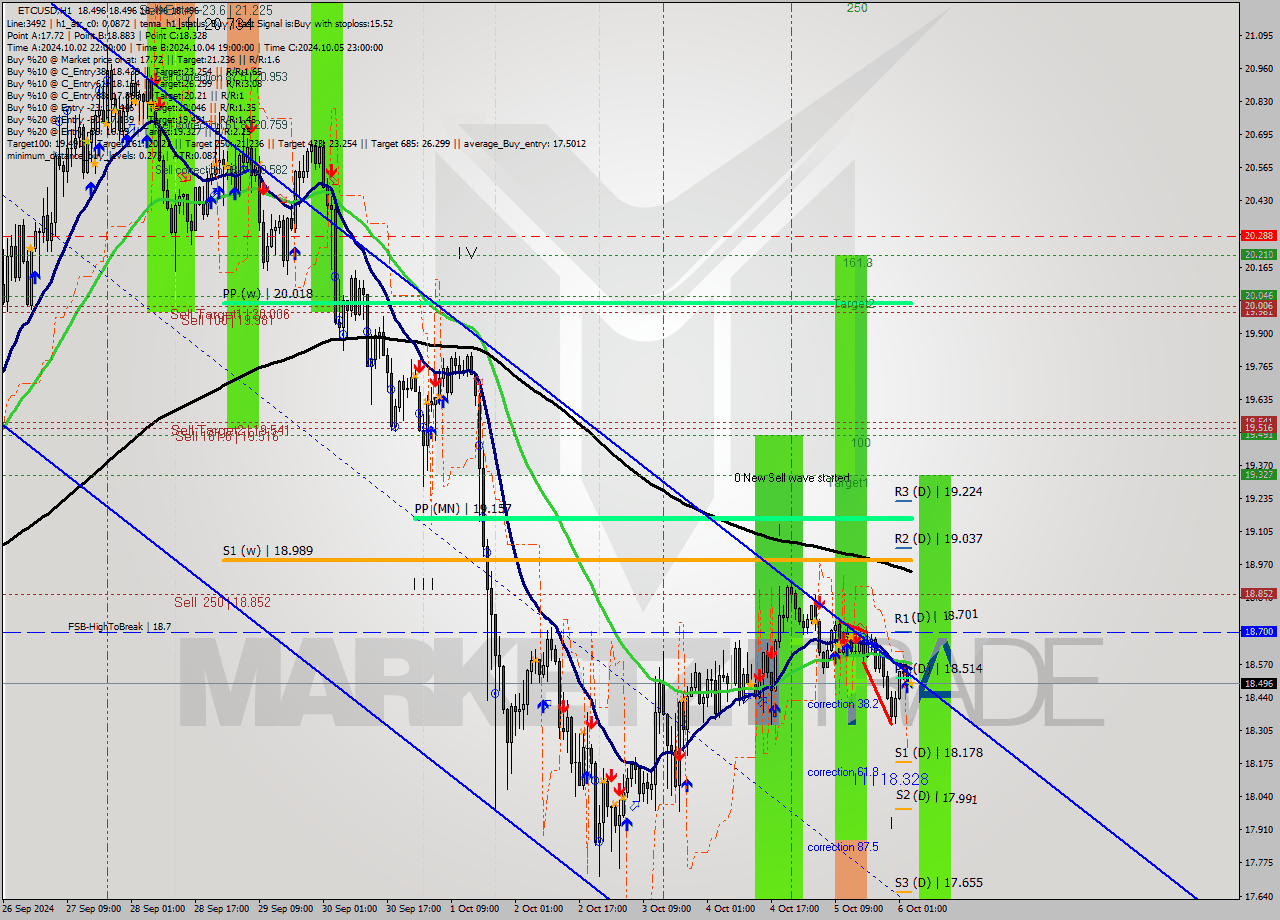Click the 'correction 38.2' label
Image resolution: width=1280 pixels, height=920 pixels.
[x=843, y=704]
